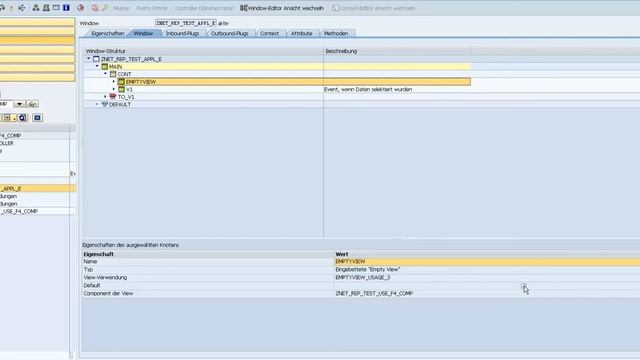Select the MAIN tree row label
The width and height of the screenshot is (640, 360).
(116, 67)
